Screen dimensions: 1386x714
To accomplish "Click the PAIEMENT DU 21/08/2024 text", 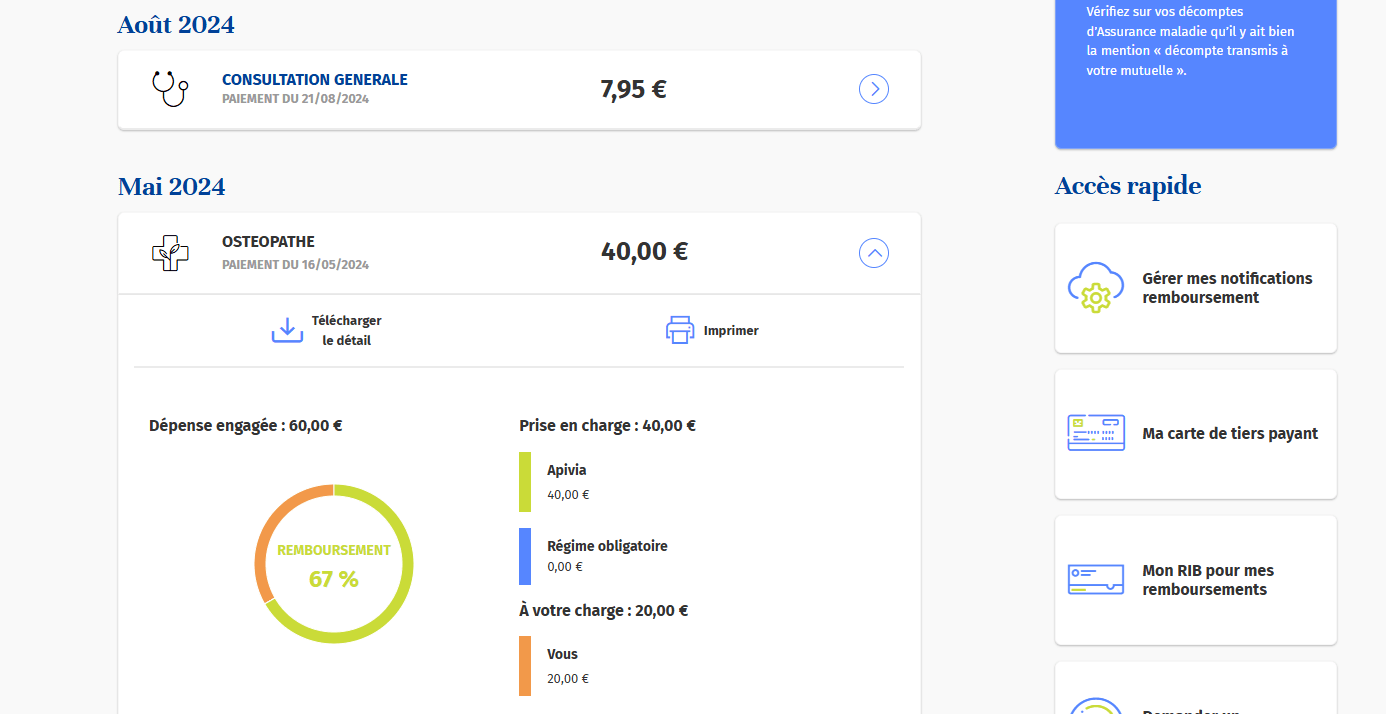I will tap(295, 99).
